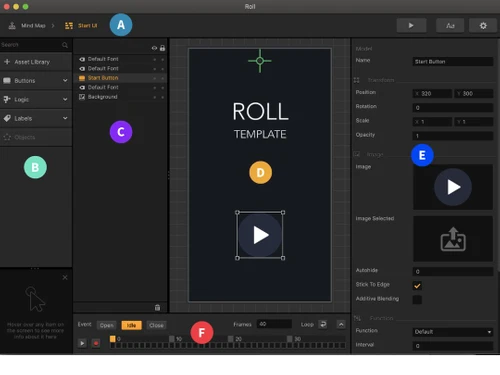Image resolution: width=500 pixels, height=375 pixels.
Task: Open the Asset Library
Action: tap(36, 62)
